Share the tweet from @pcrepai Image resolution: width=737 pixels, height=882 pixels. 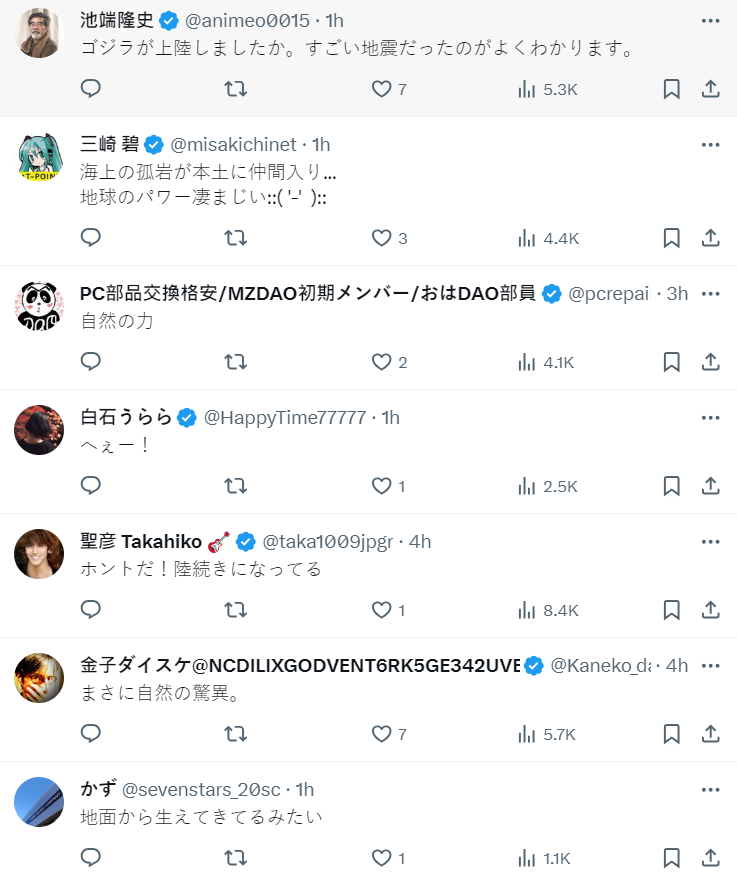[711, 362]
